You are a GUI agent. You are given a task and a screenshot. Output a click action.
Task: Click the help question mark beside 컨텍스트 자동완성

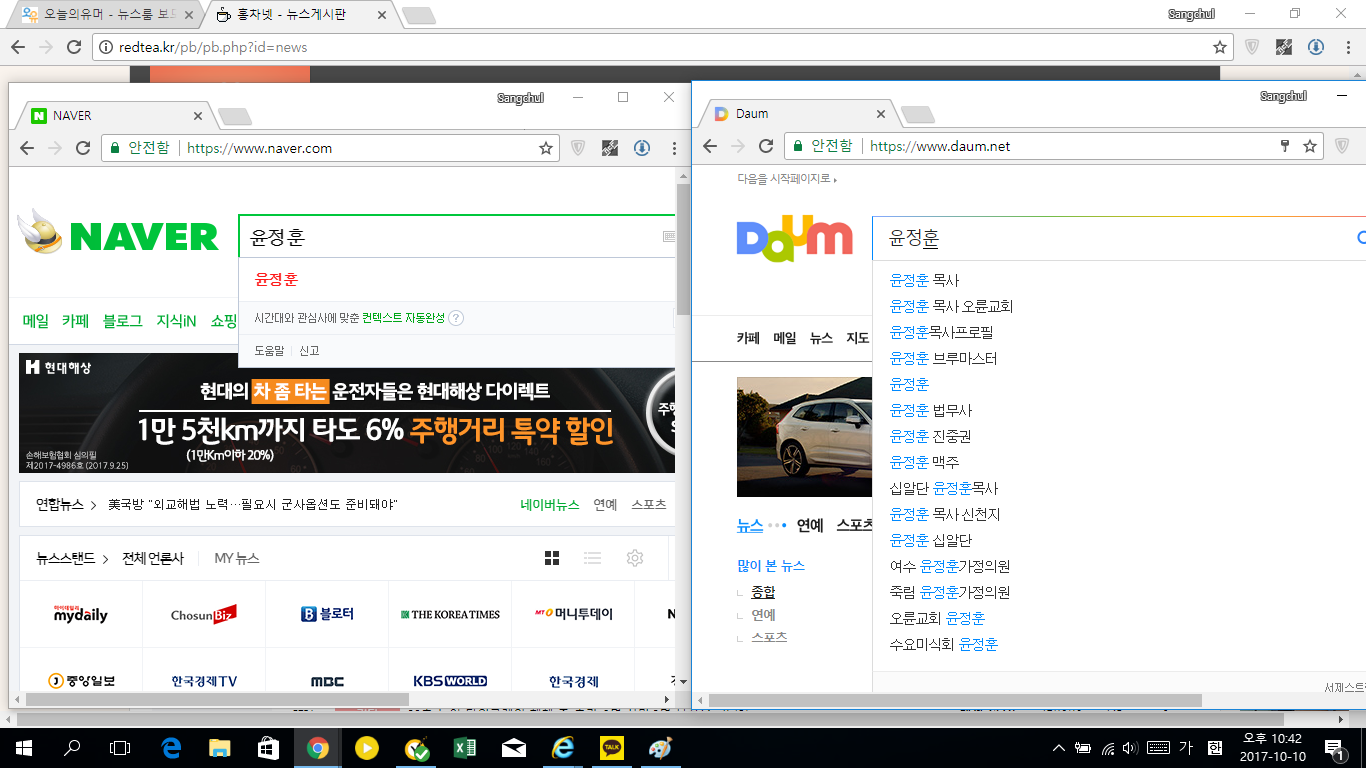pos(456,318)
